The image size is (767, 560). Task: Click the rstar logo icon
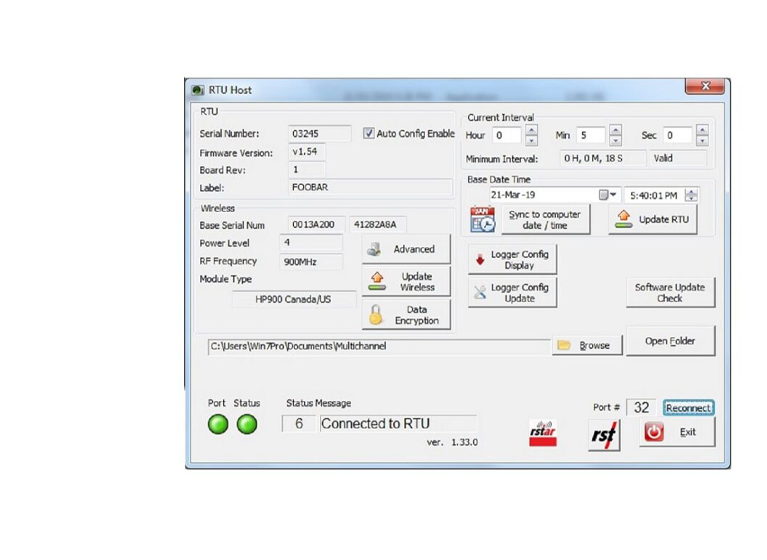[x=543, y=433]
